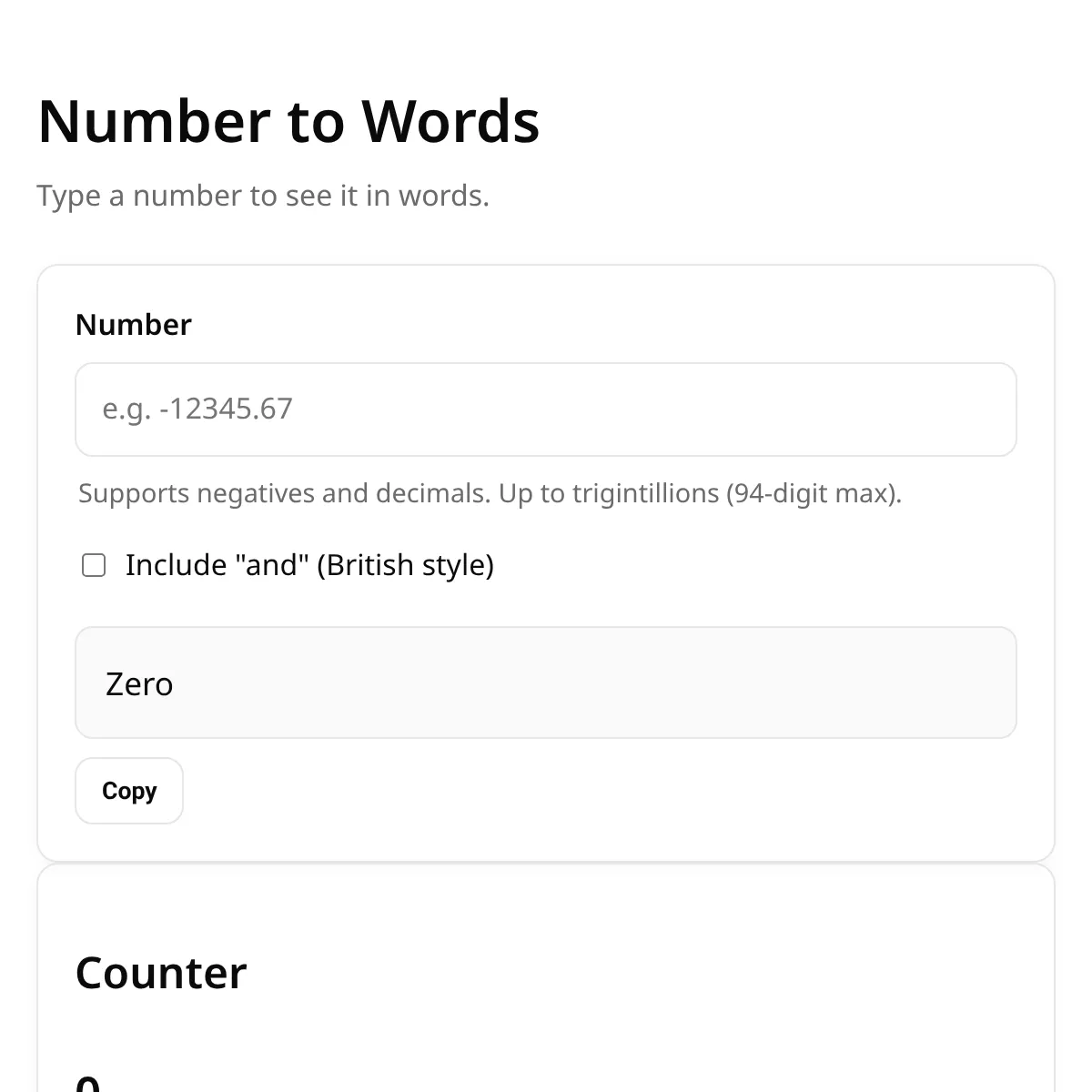
Task: Click the Number input field
Action: [546, 409]
